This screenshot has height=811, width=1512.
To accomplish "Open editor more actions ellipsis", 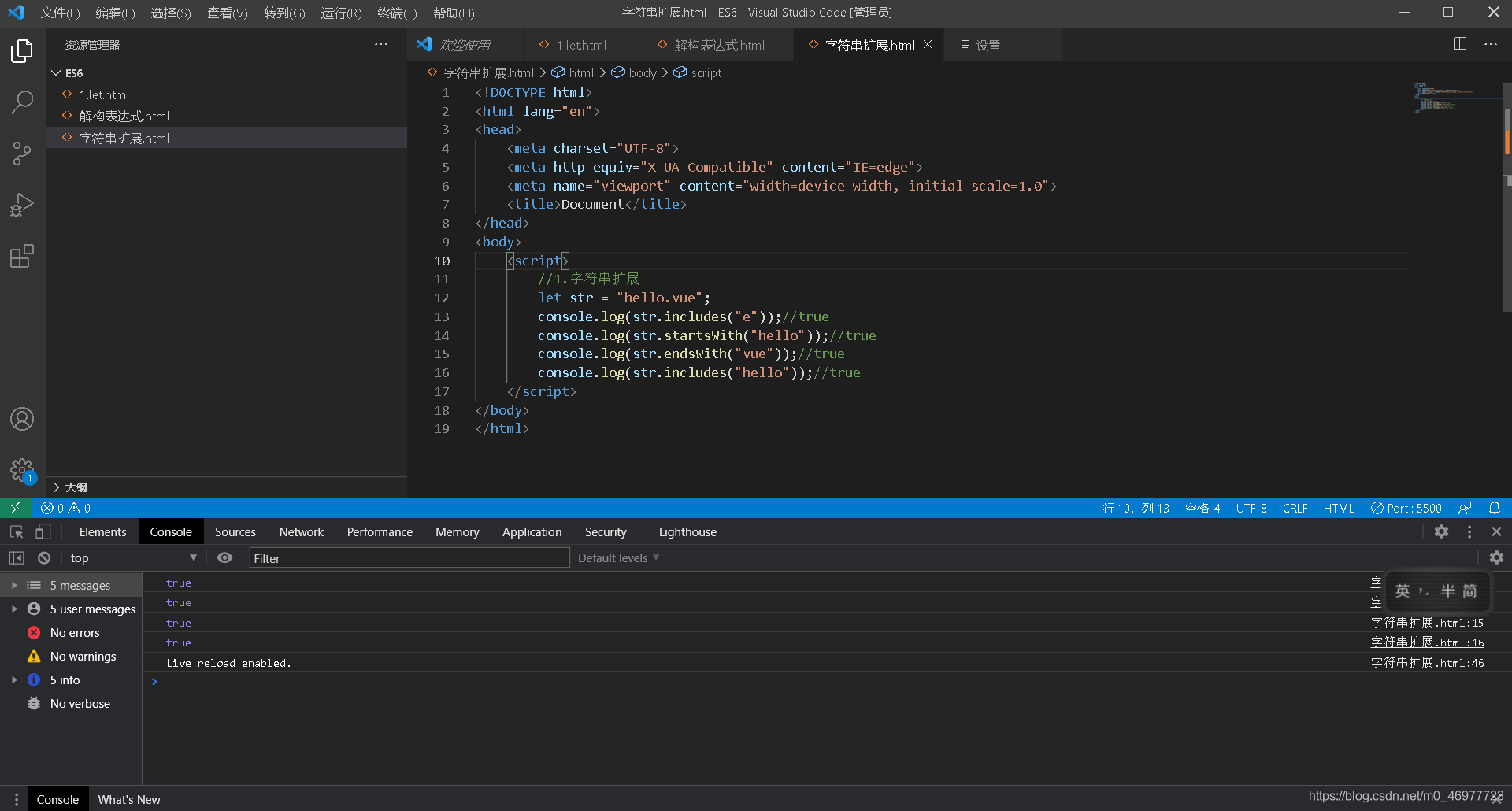I will [1491, 44].
